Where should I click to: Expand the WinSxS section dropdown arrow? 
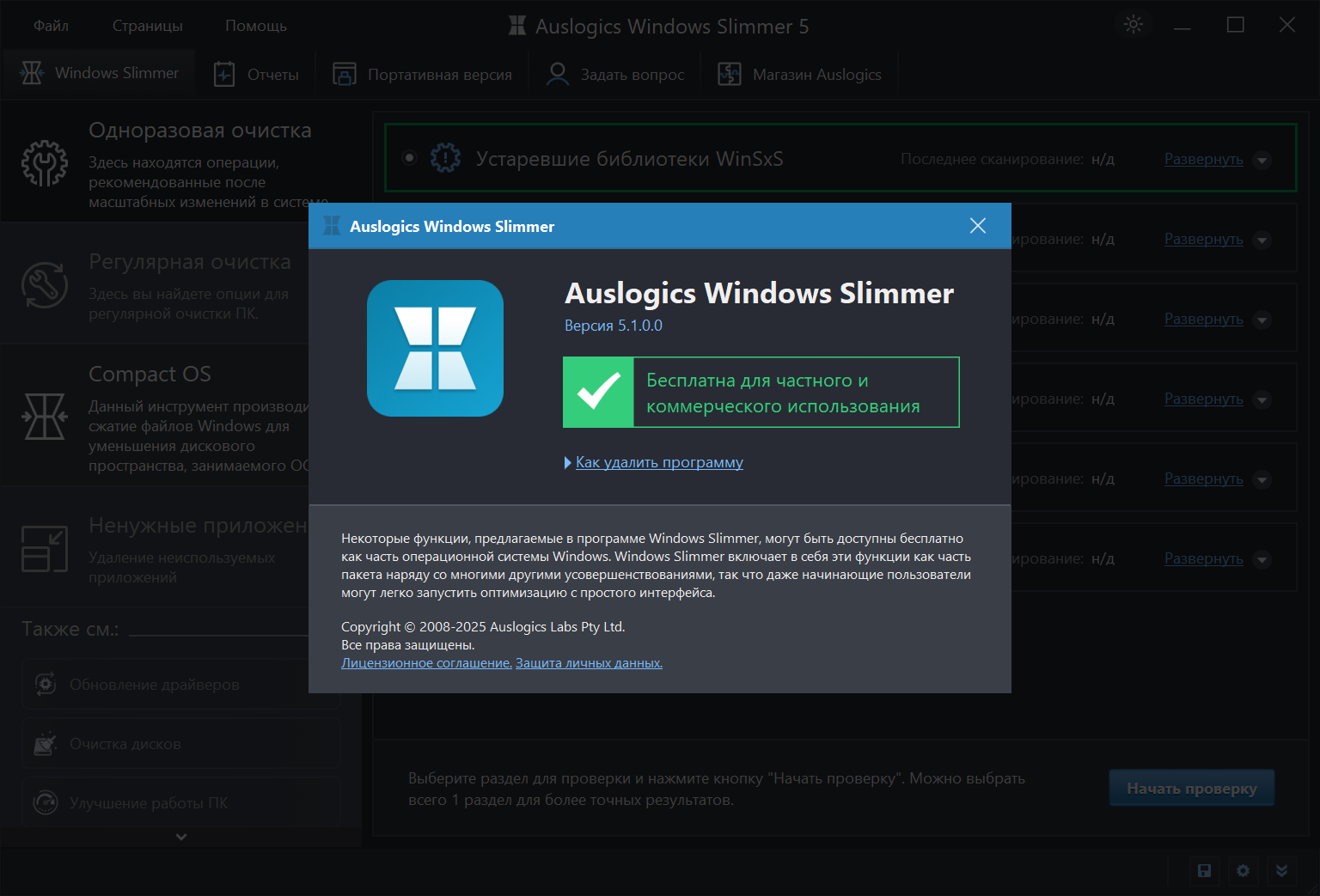[1262, 160]
